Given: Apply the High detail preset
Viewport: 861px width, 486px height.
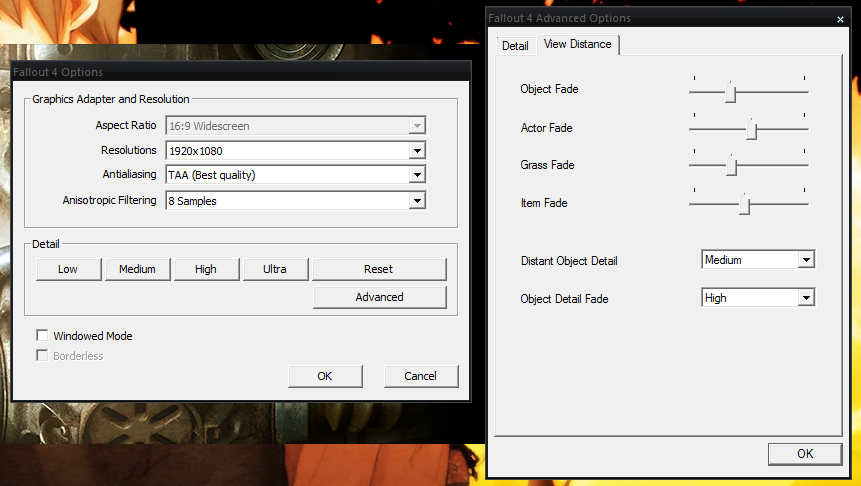Looking at the screenshot, I should (206, 269).
